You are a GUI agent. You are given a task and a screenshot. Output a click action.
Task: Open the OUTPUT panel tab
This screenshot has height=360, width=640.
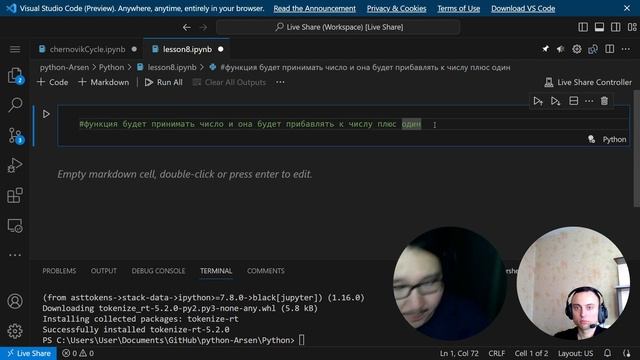click(104, 271)
